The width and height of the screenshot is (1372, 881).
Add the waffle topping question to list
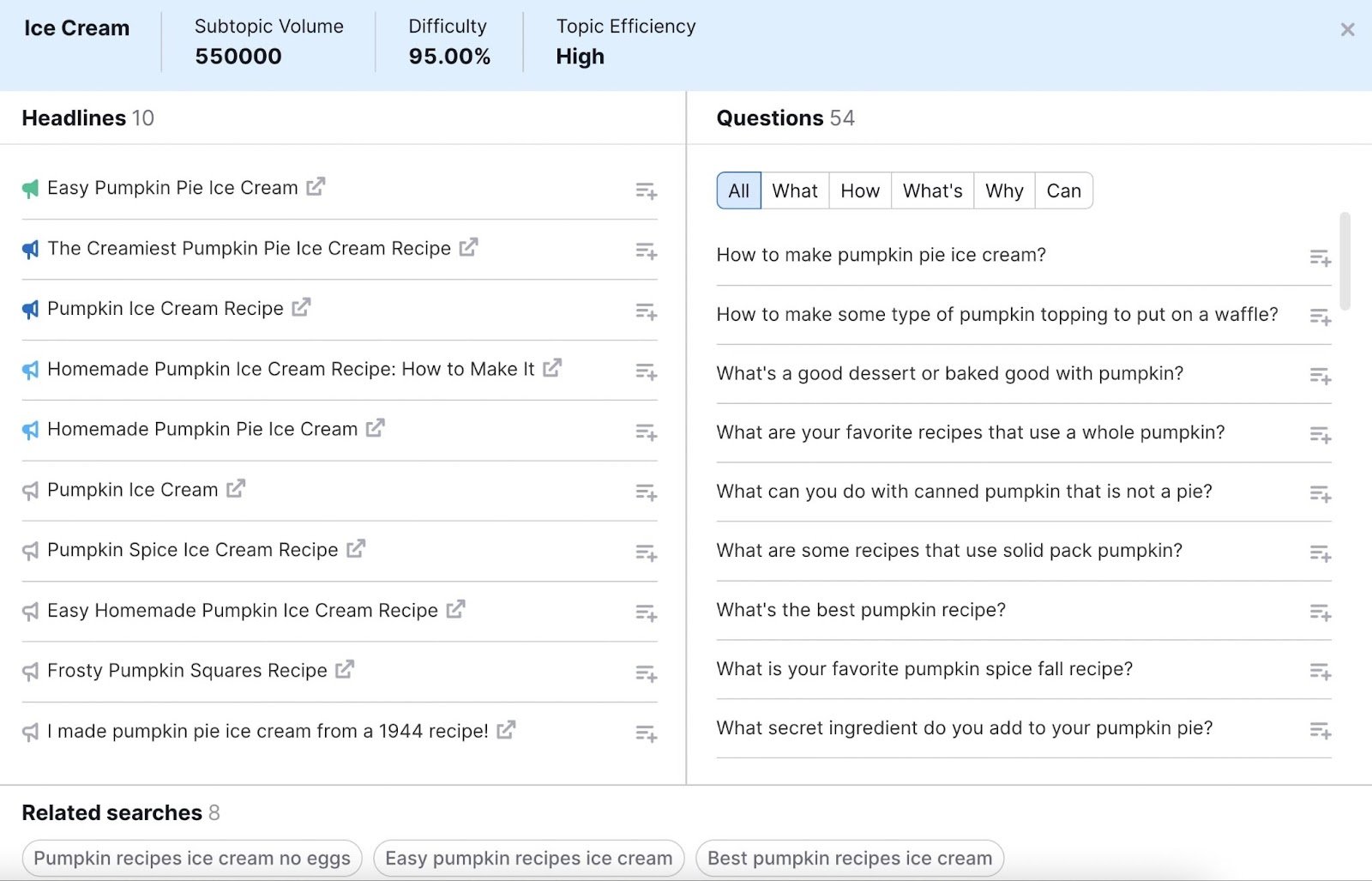coord(1320,317)
